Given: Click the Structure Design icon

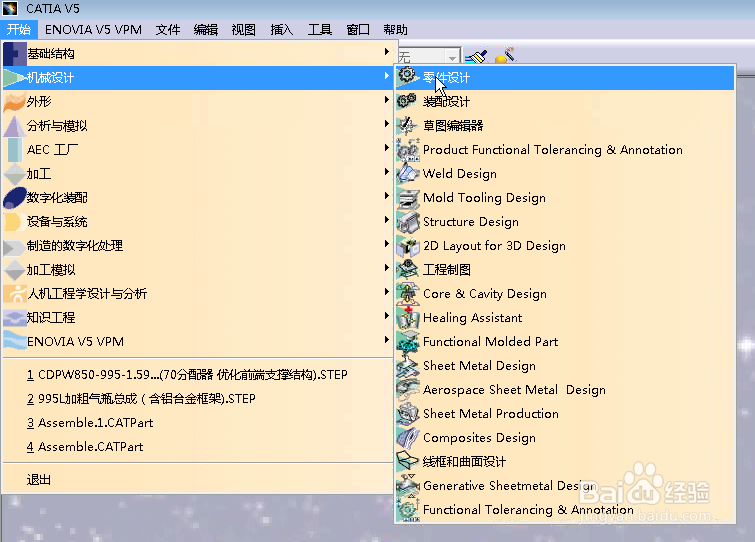Looking at the screenshot, I should (x=407, y=222).
